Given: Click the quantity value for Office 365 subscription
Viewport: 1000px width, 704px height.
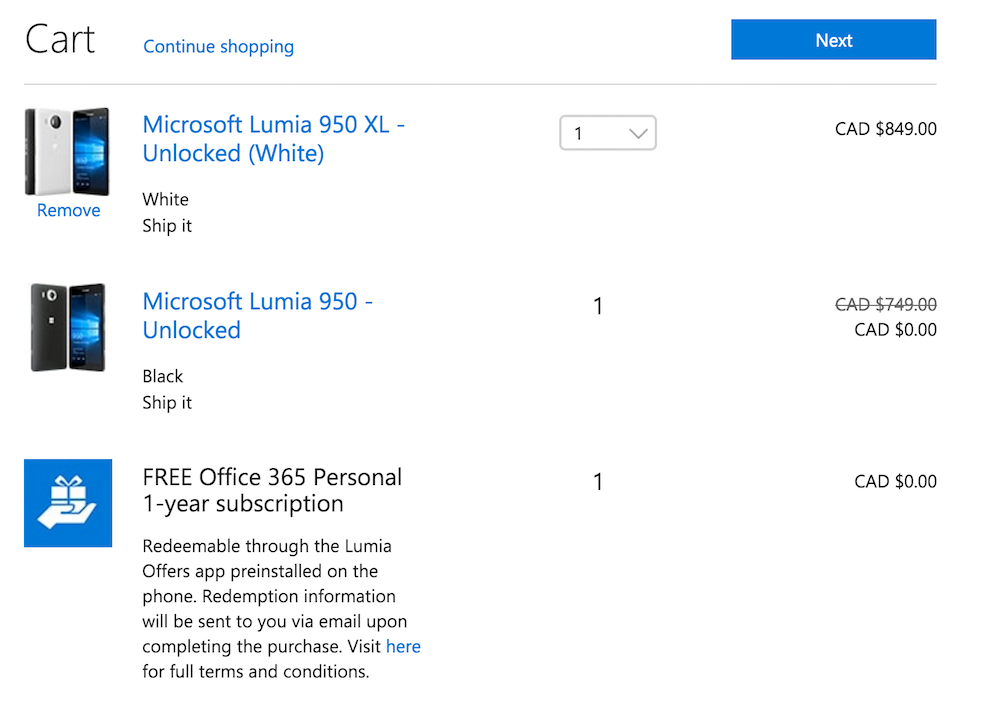Looking at the screenshot, I should (598, 482).
